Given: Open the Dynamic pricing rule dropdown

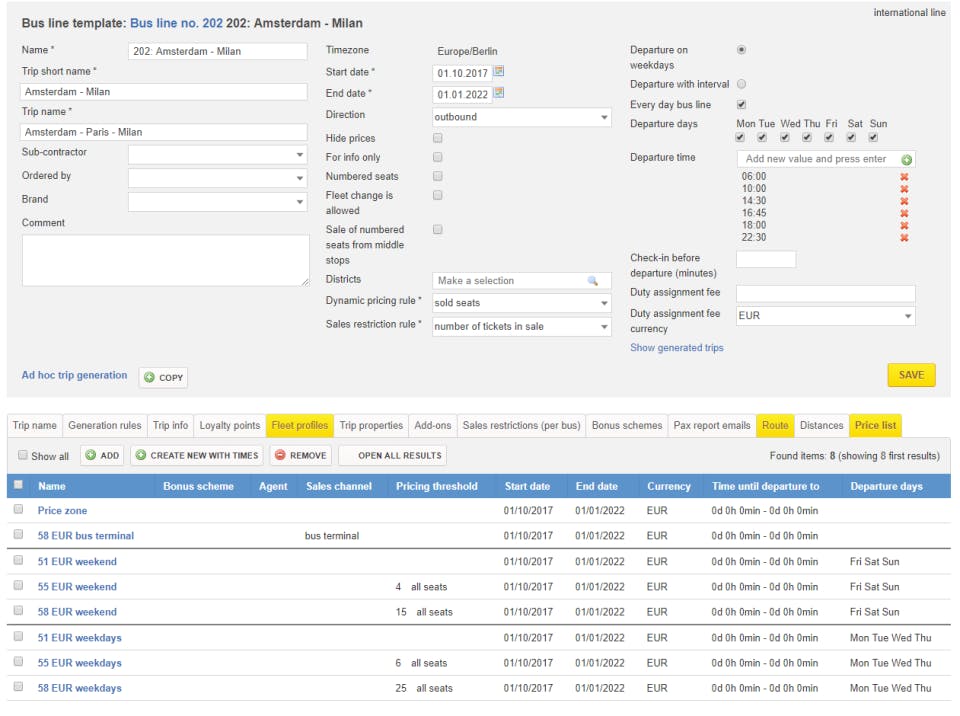Looking at the screenshot, I should [x=521, y=303].
